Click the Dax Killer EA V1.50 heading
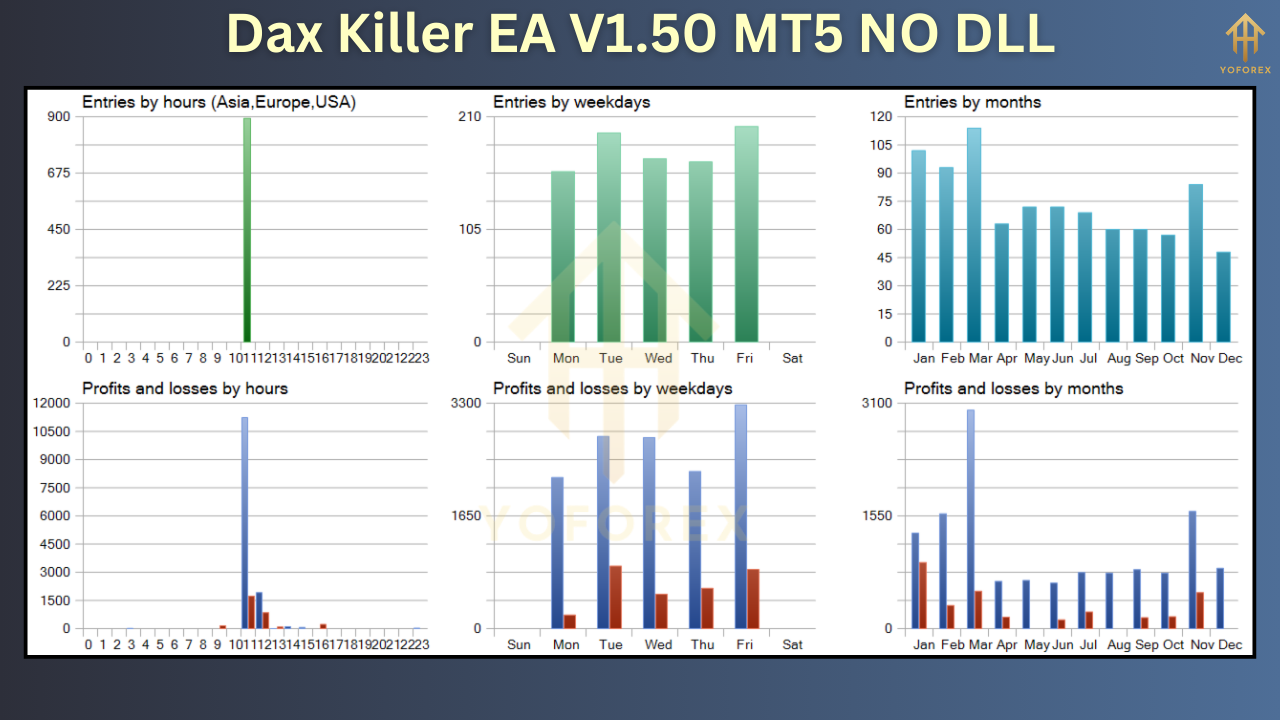The image size is (1280, 720). (640, 33)
